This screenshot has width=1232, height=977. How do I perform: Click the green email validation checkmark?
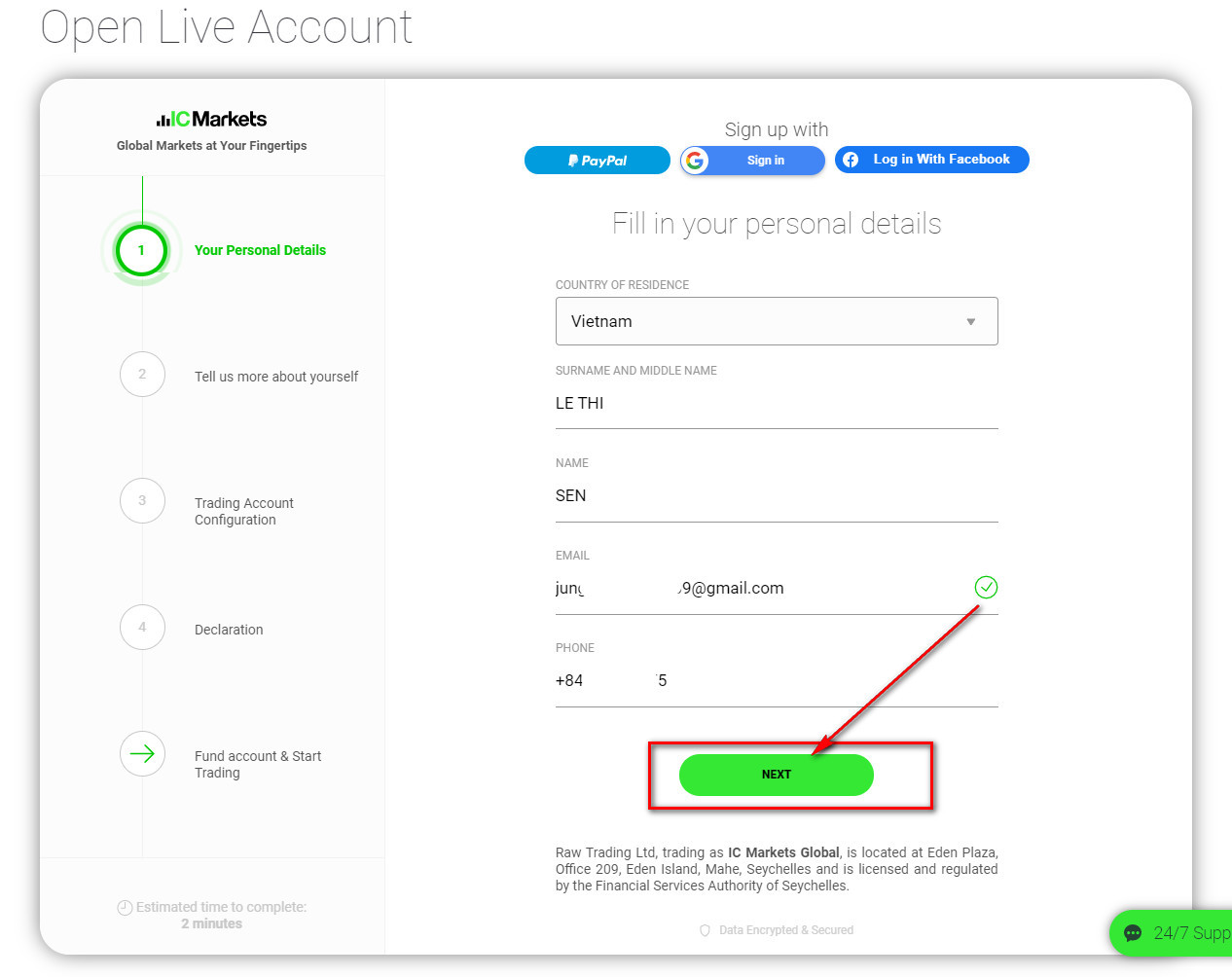tap(986, 587)
